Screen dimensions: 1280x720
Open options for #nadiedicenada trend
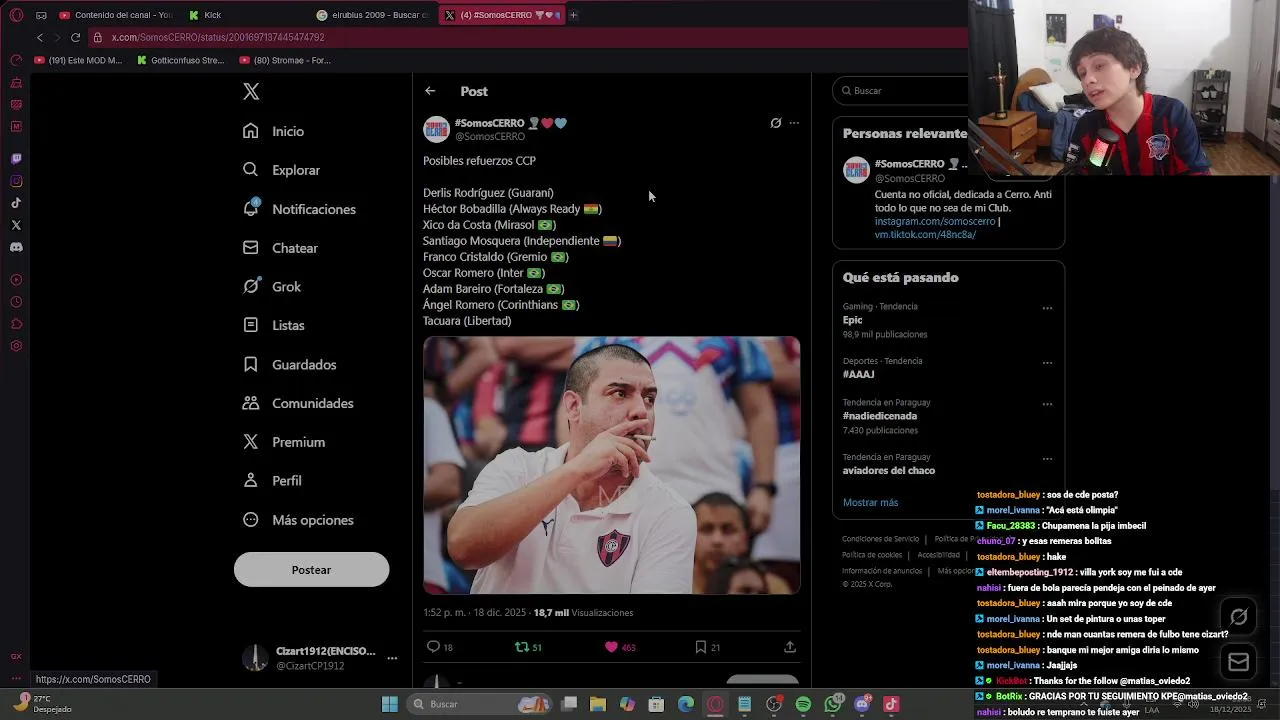[1047, 404]
